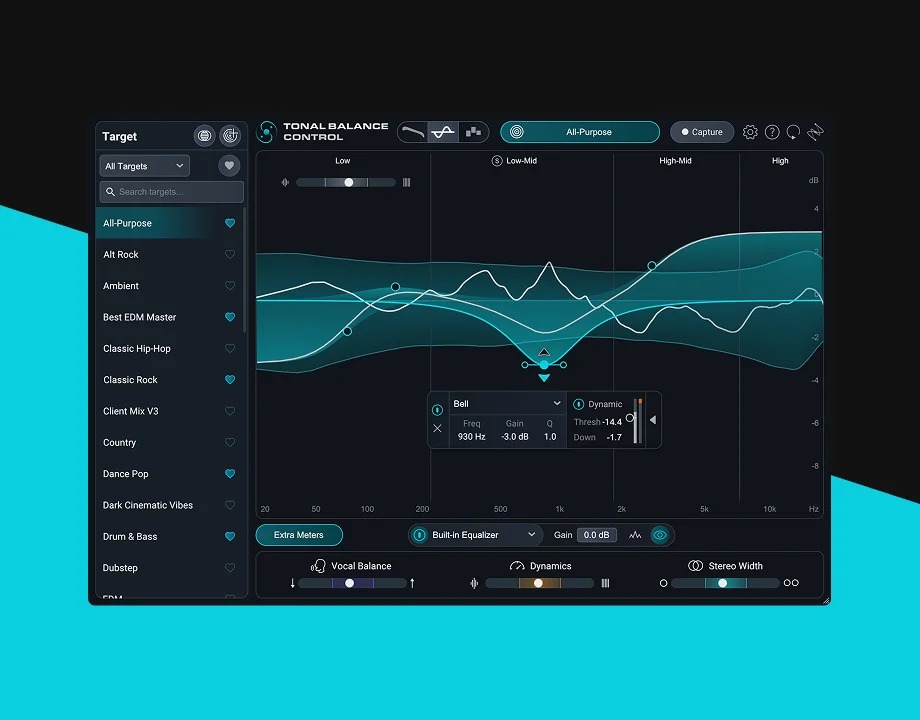
Task: Switch to bar blocks view
Action: pyautogui.click(x=473, y=132)
